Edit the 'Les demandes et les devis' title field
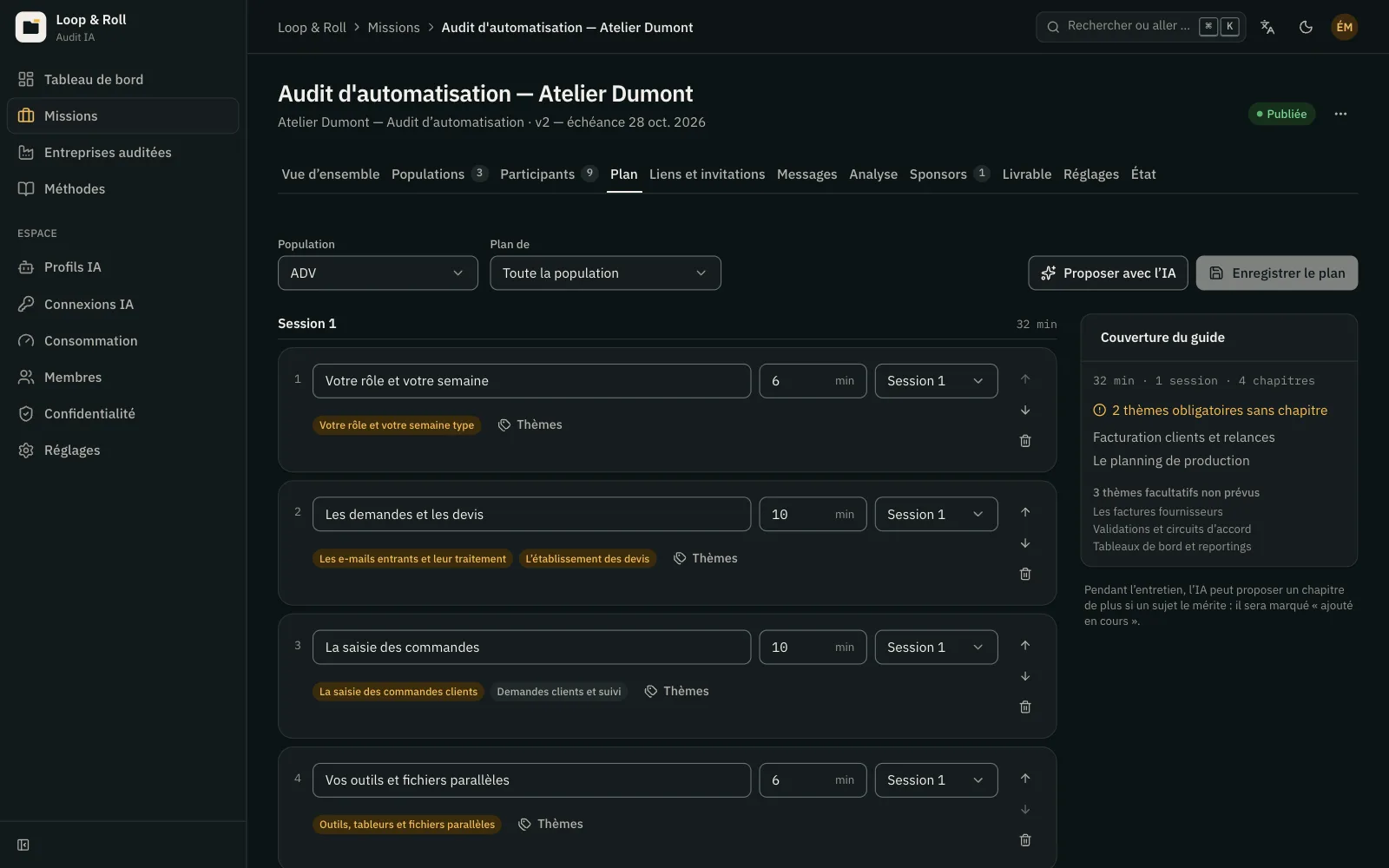This screenshot has height=868, width=1389. coord(531,514)
